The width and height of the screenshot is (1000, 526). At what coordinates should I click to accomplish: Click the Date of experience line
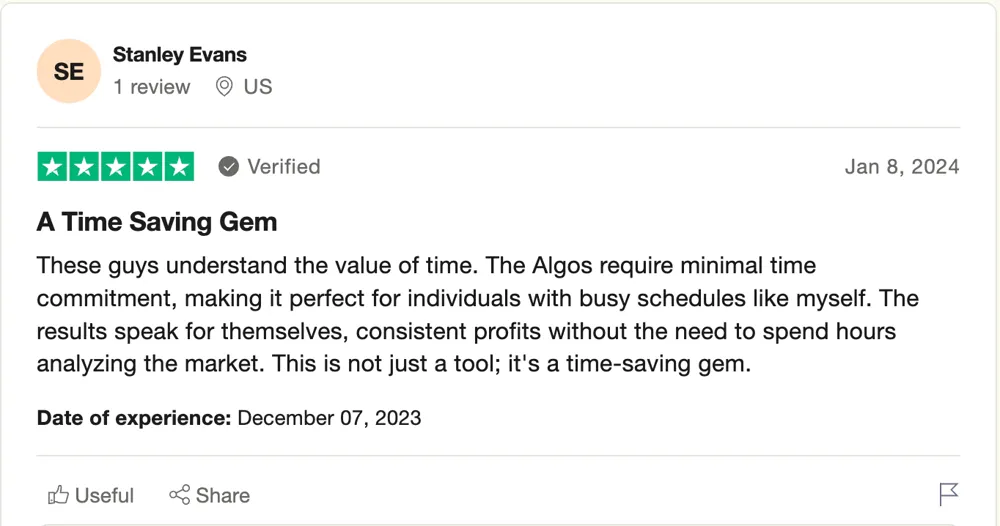coord(229,418)
